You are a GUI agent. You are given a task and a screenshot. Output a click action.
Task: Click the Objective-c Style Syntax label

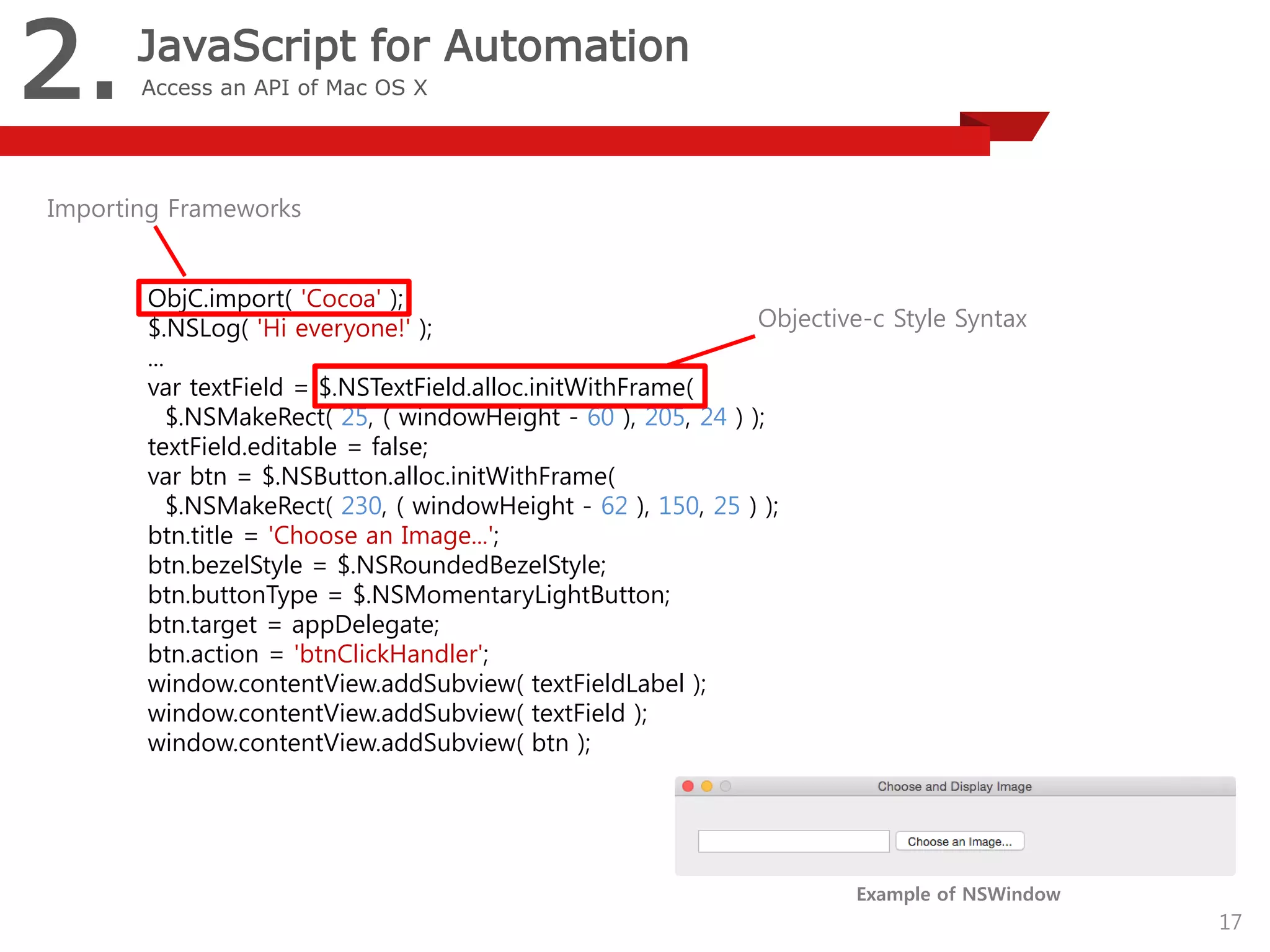(x=892, y=319)
